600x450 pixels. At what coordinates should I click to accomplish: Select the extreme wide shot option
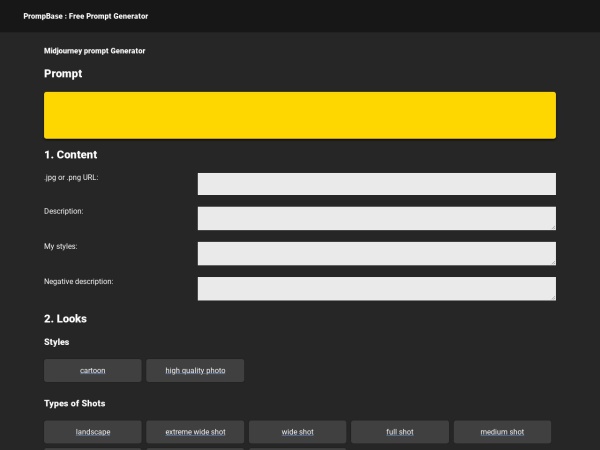(195, 432)
